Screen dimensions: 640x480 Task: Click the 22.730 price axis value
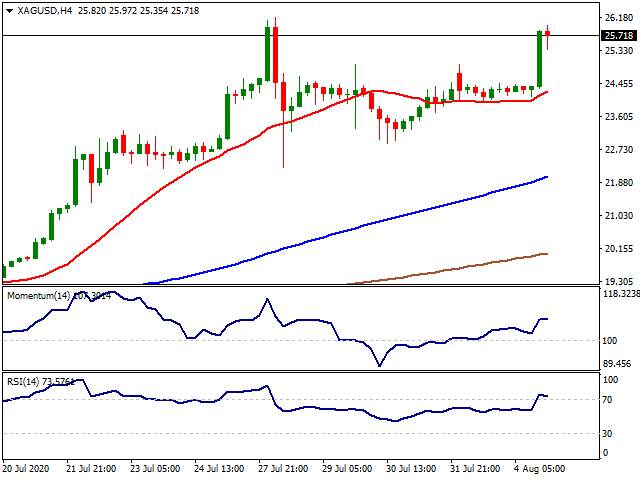(x=619, y=150)
